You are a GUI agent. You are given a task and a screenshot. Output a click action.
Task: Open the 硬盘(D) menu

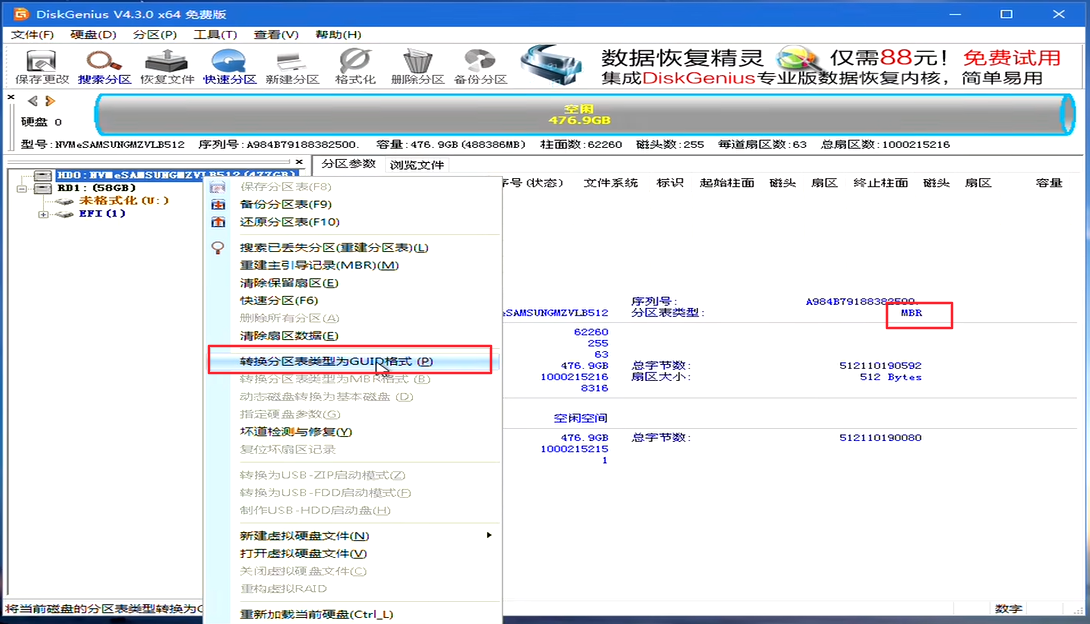[93, 34]
